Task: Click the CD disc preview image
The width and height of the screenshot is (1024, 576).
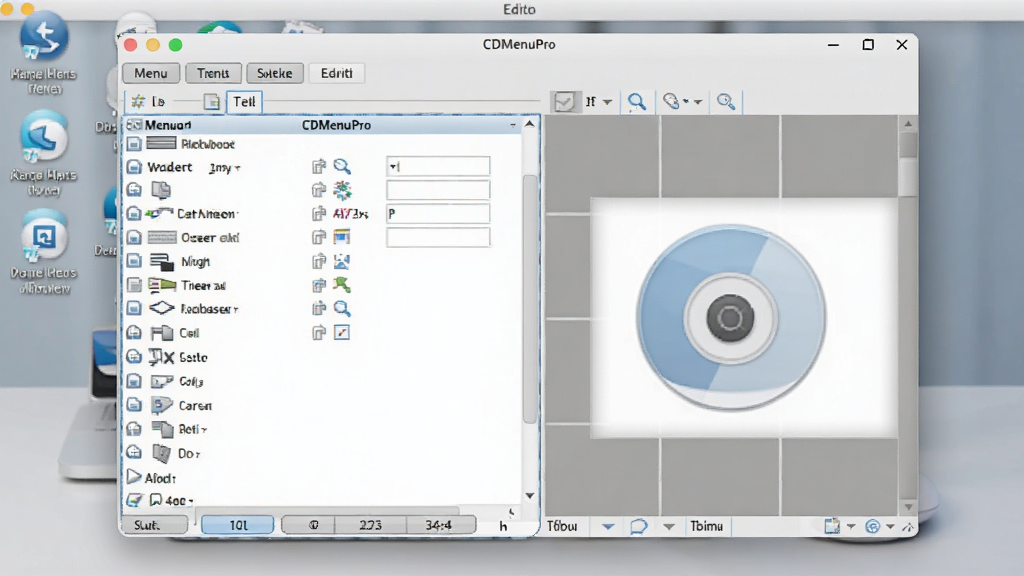Action: pos(731,318)
